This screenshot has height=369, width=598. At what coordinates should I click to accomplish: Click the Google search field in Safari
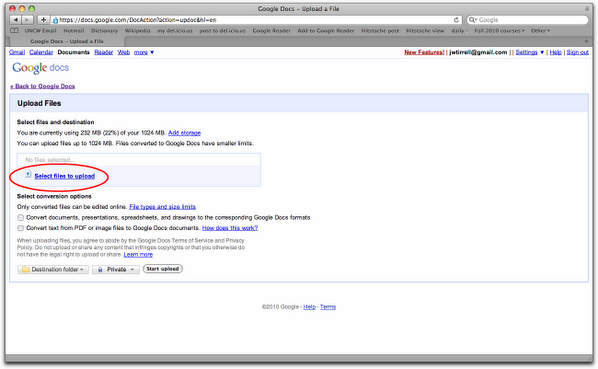527,20
